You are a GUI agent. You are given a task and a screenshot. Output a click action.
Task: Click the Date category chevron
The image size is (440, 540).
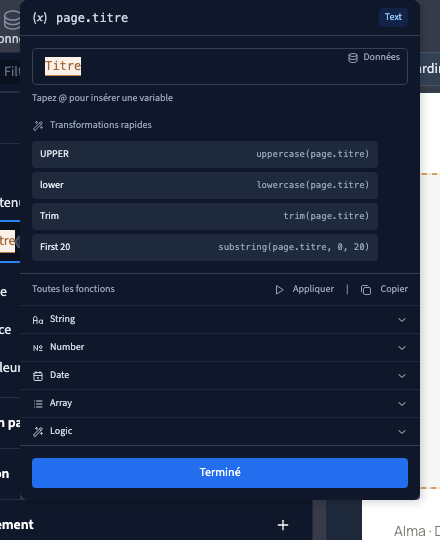[402, 376]
